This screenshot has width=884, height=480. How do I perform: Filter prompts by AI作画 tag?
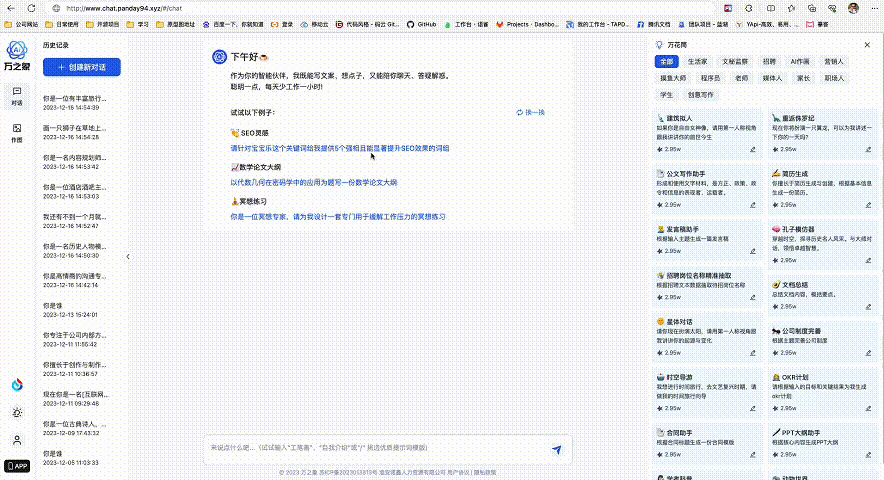click(x=800, y=62)
